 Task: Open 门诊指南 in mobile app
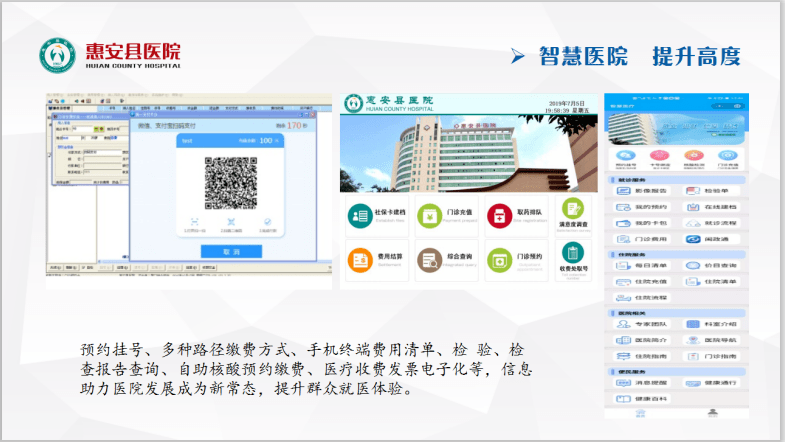(x=711, y=356)
